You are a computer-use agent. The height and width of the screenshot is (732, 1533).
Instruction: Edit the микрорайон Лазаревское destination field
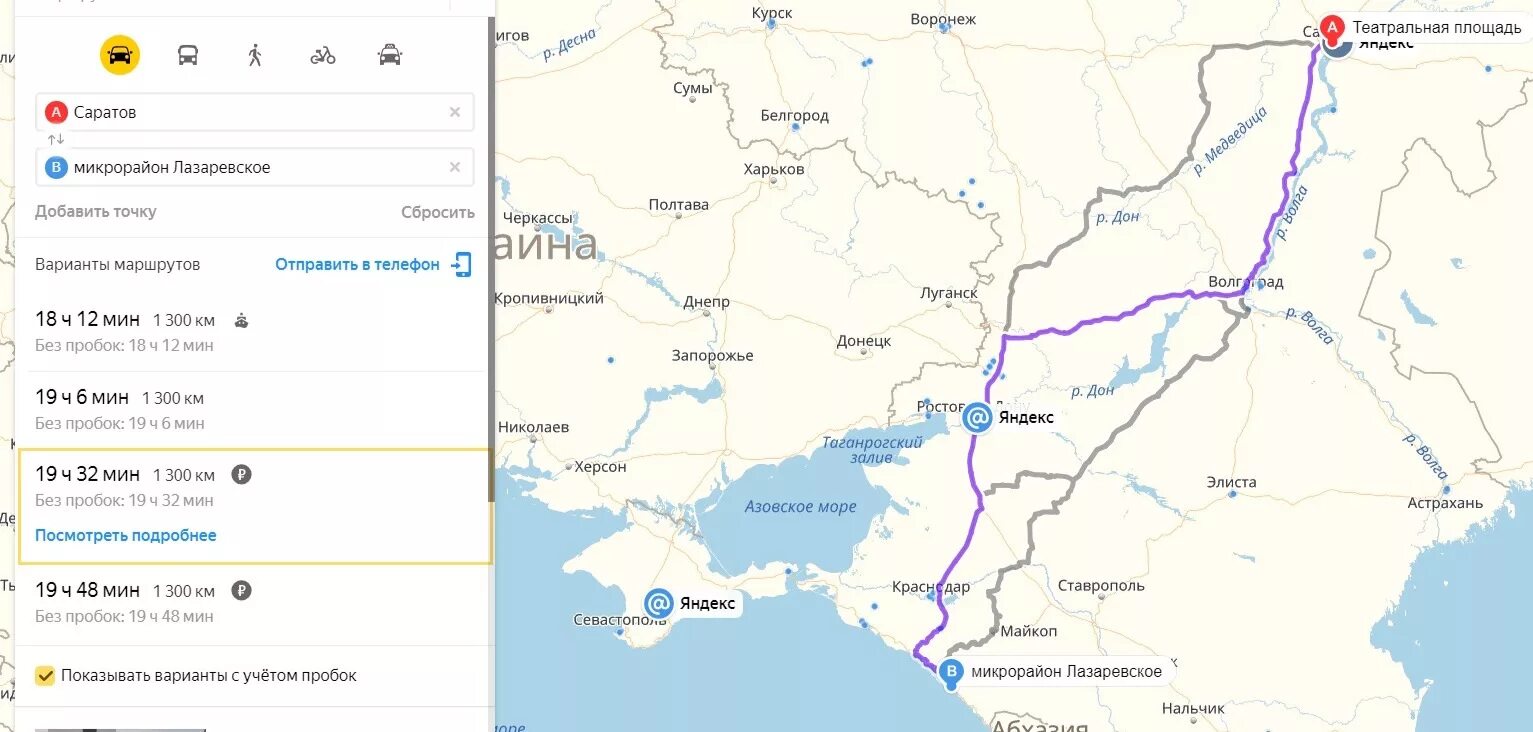pyautogui.click(x=255, y=167)
